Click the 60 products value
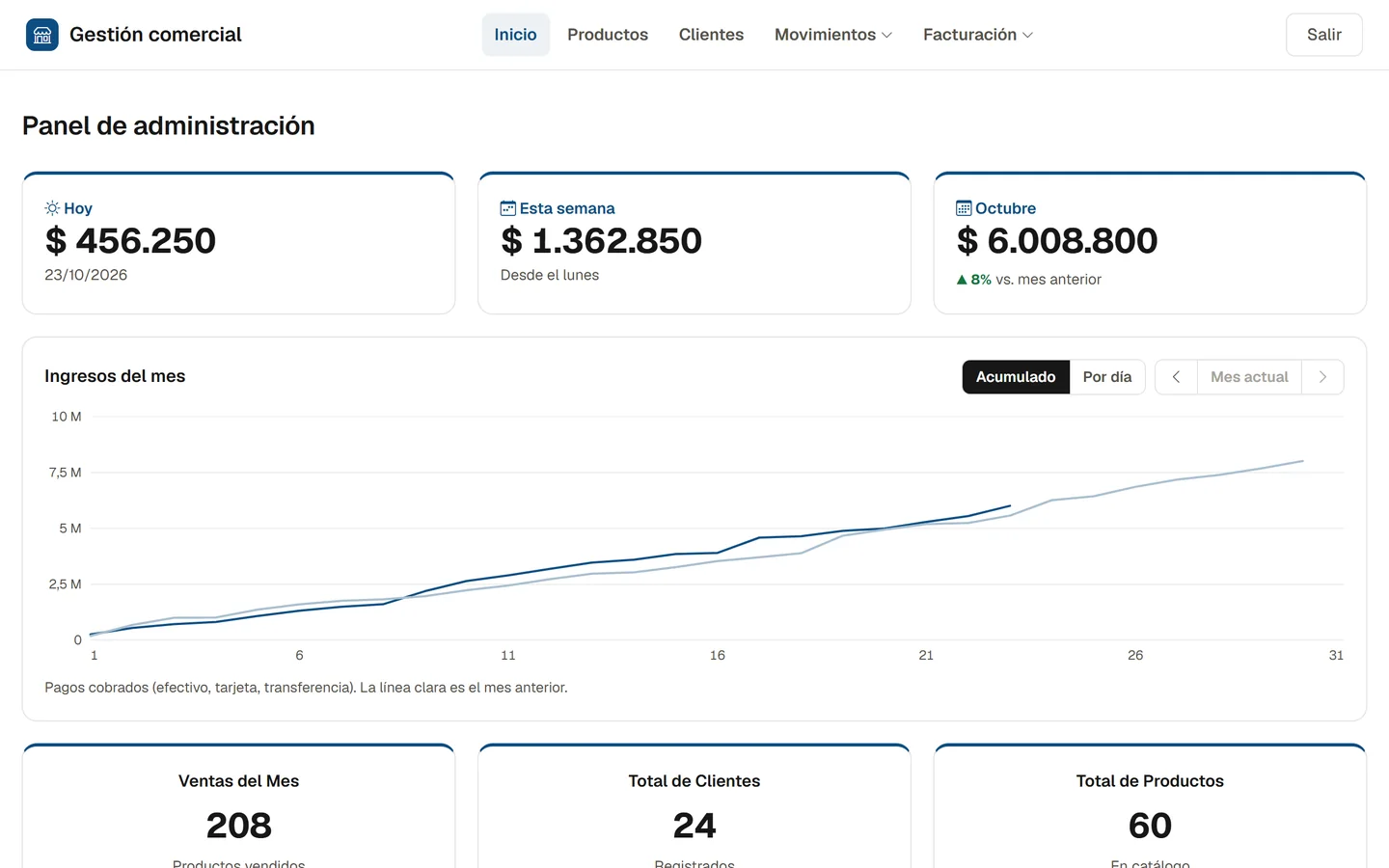This screenshot has height=868, width=1389. (1150, 826)
